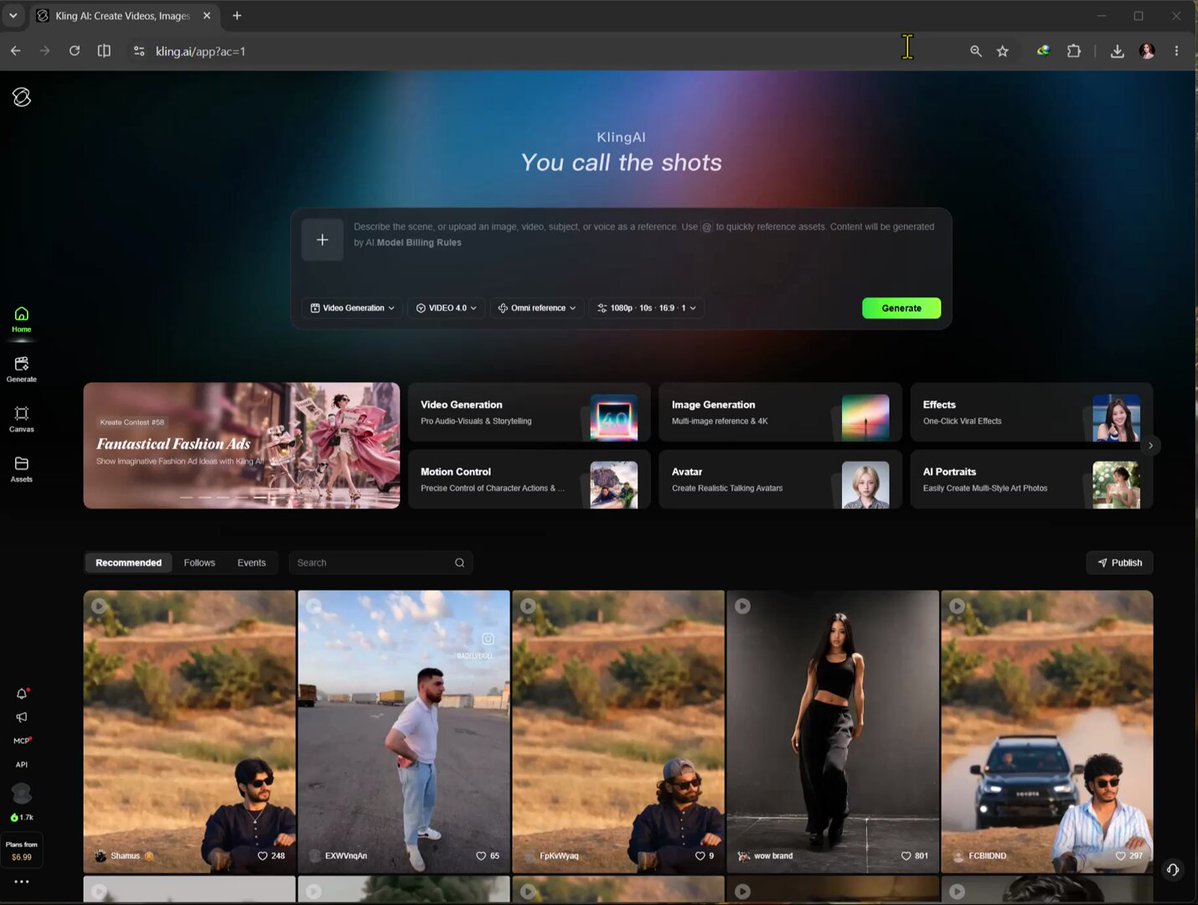The height and width of the screenshot is (905, 1198).
Task: Expand the browser tab search chevron
Action: pos(13,15)
